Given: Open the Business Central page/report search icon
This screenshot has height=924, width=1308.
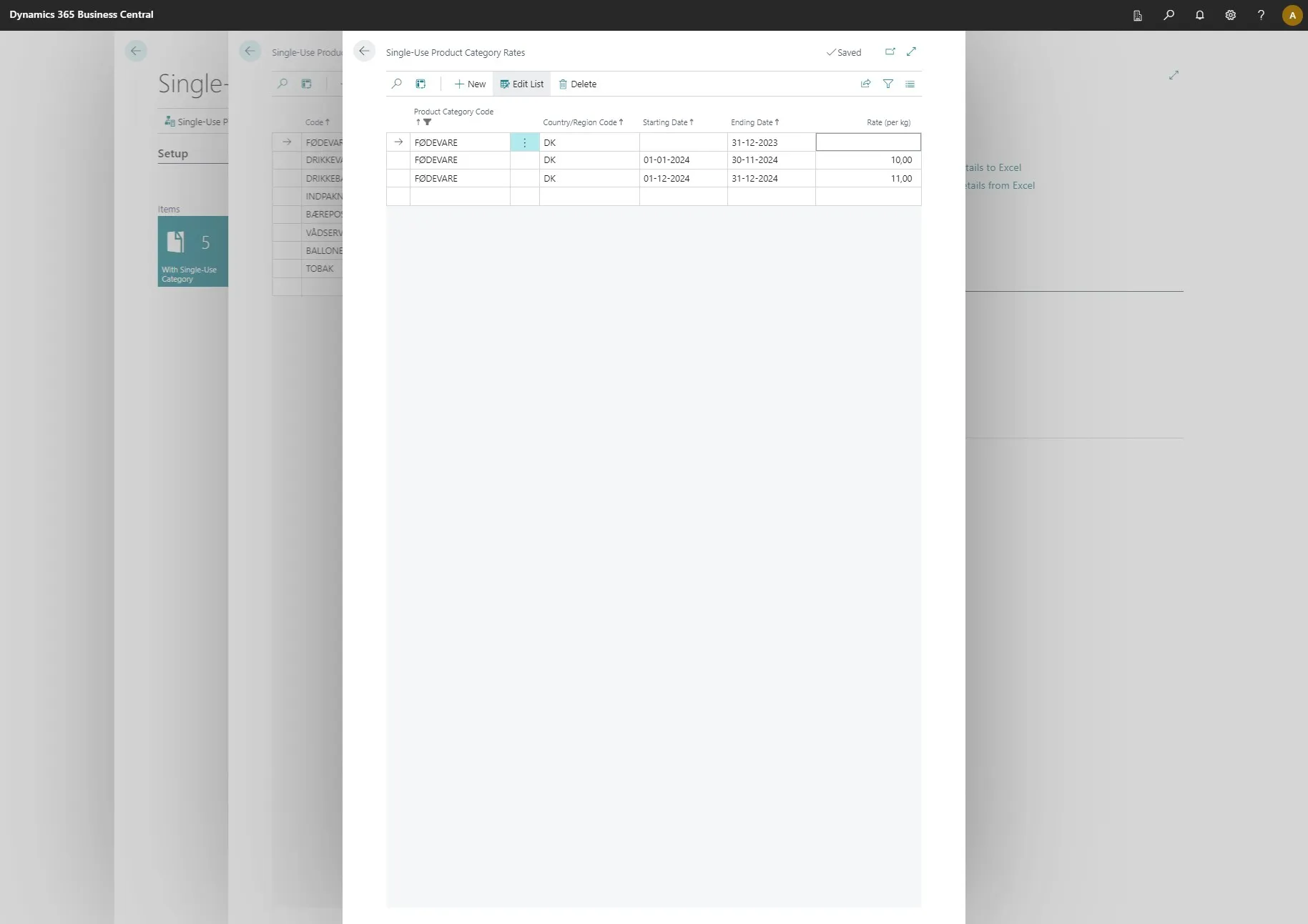Looking at the screenshot, I should 1169,15.
